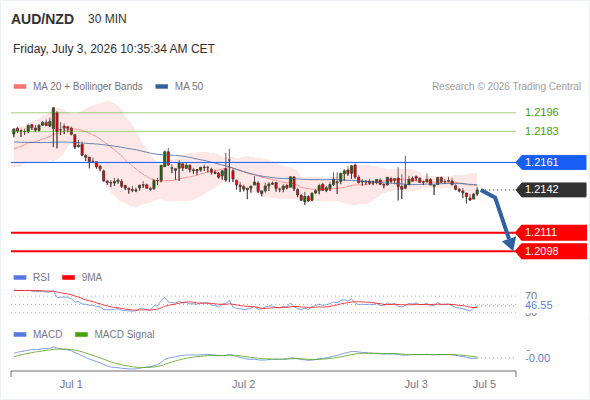Select the 1.2098 red support tag

coord(551,251)
